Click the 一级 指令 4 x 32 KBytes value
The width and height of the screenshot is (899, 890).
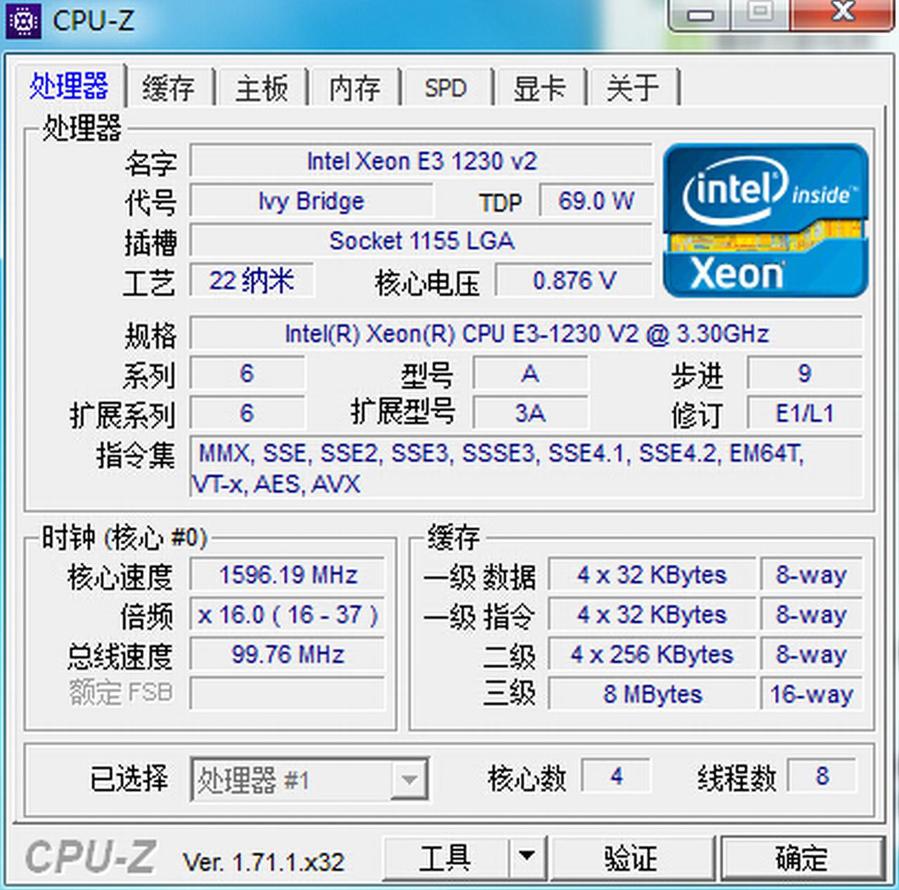point(652,615)
